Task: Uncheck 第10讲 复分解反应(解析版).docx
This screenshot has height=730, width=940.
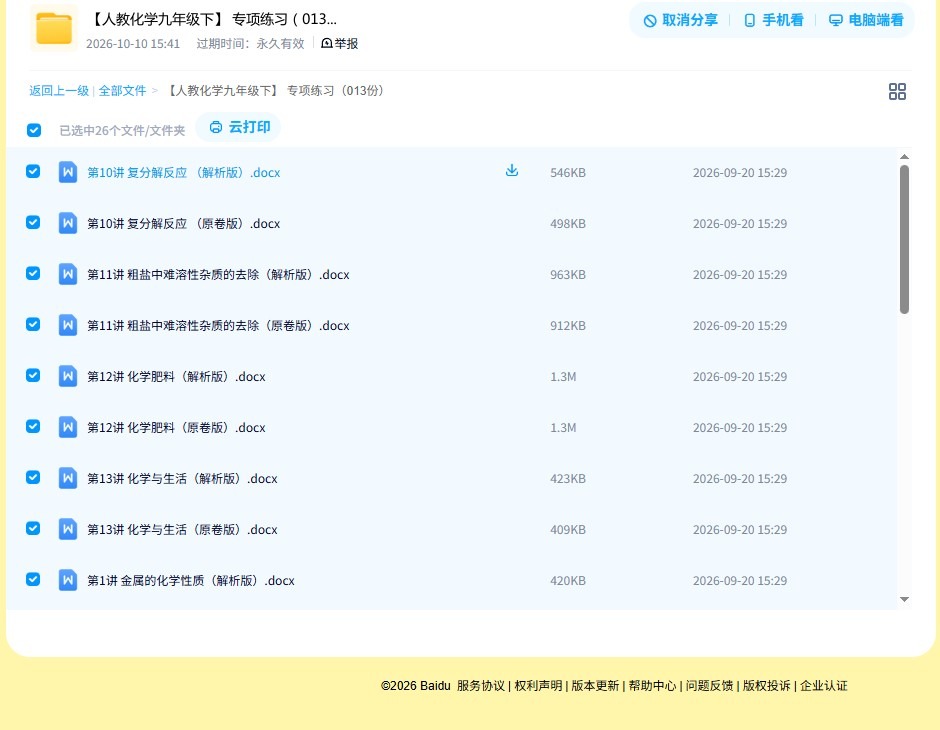Action: click(x=33, y=171)
